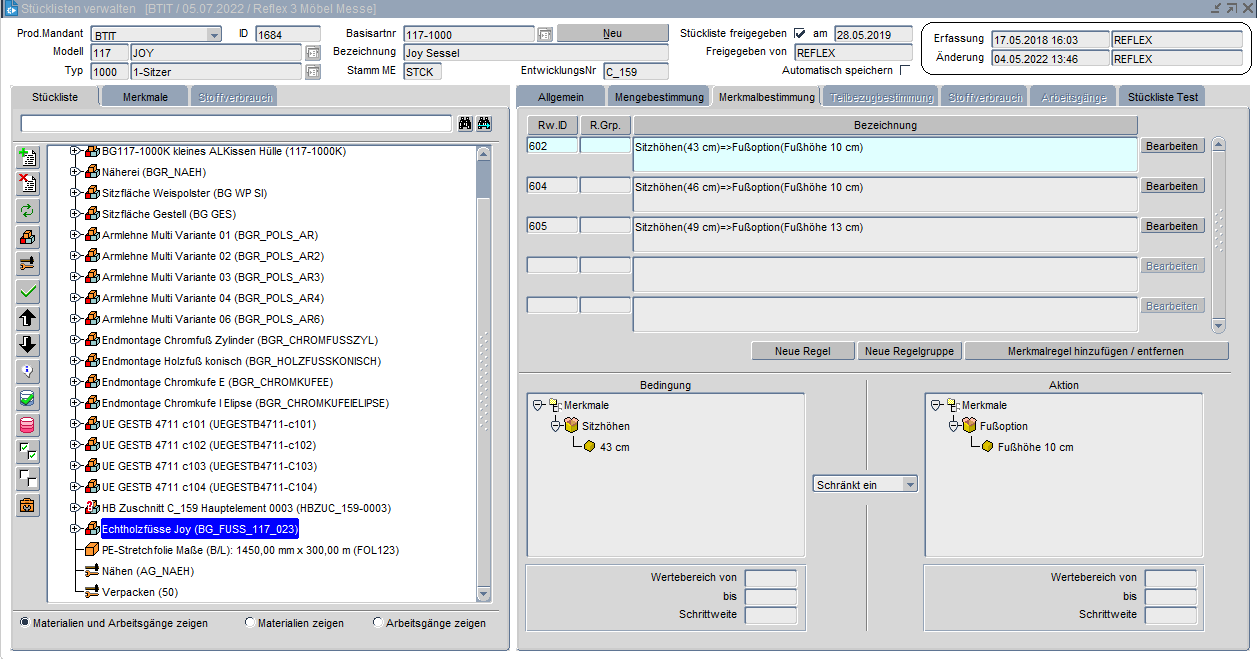
Task: Move item up with the up arrow icon
Action: tap(29, 318)
